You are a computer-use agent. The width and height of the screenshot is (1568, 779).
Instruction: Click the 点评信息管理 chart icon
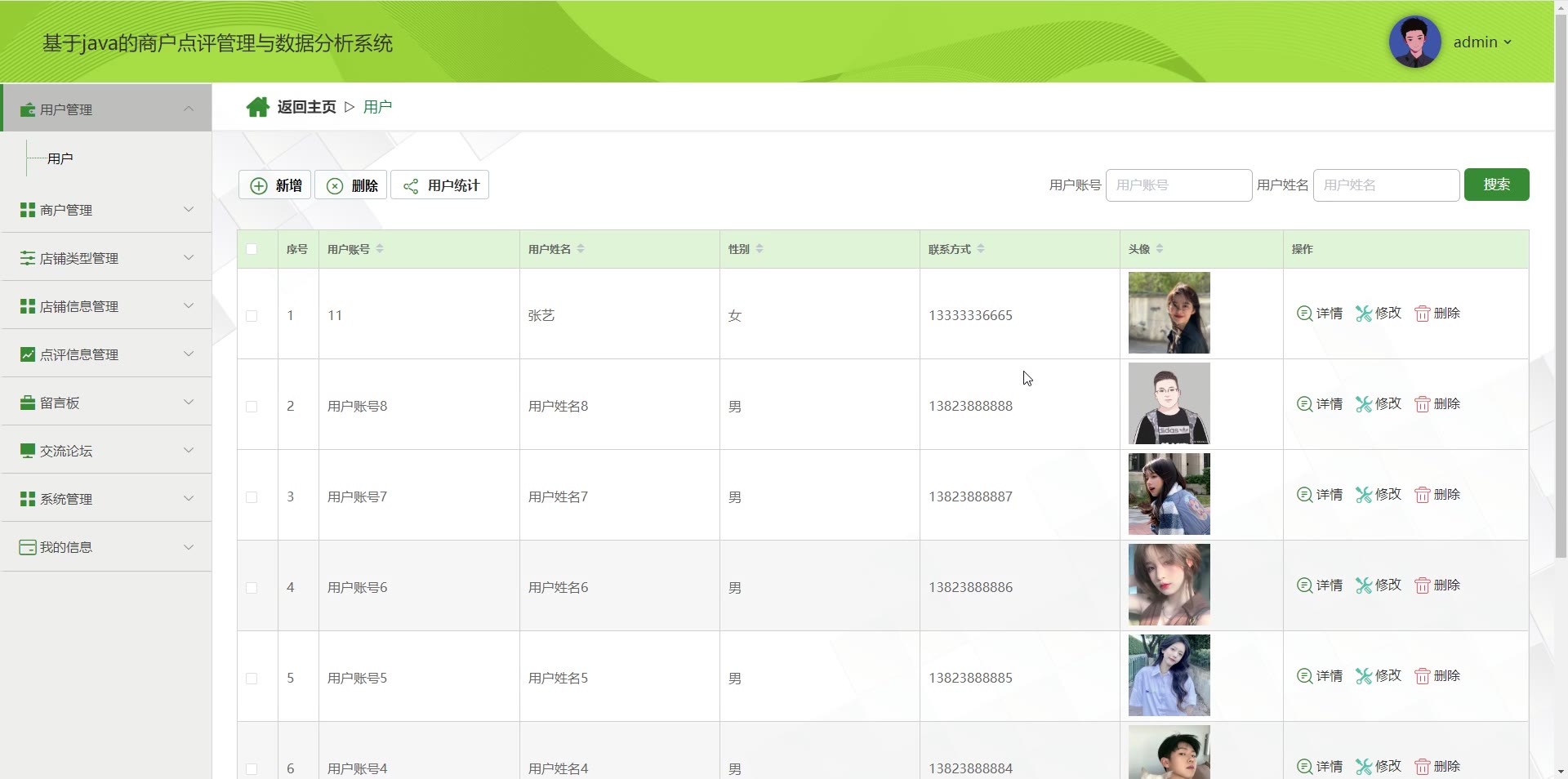coord(28,355)
